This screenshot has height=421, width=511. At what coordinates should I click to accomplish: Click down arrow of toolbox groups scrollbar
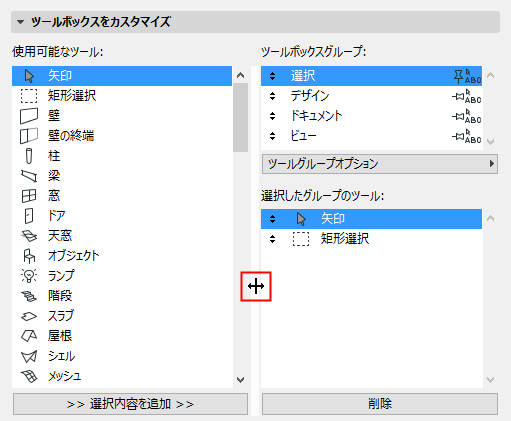pyautogui.click(x=490, y=142)
